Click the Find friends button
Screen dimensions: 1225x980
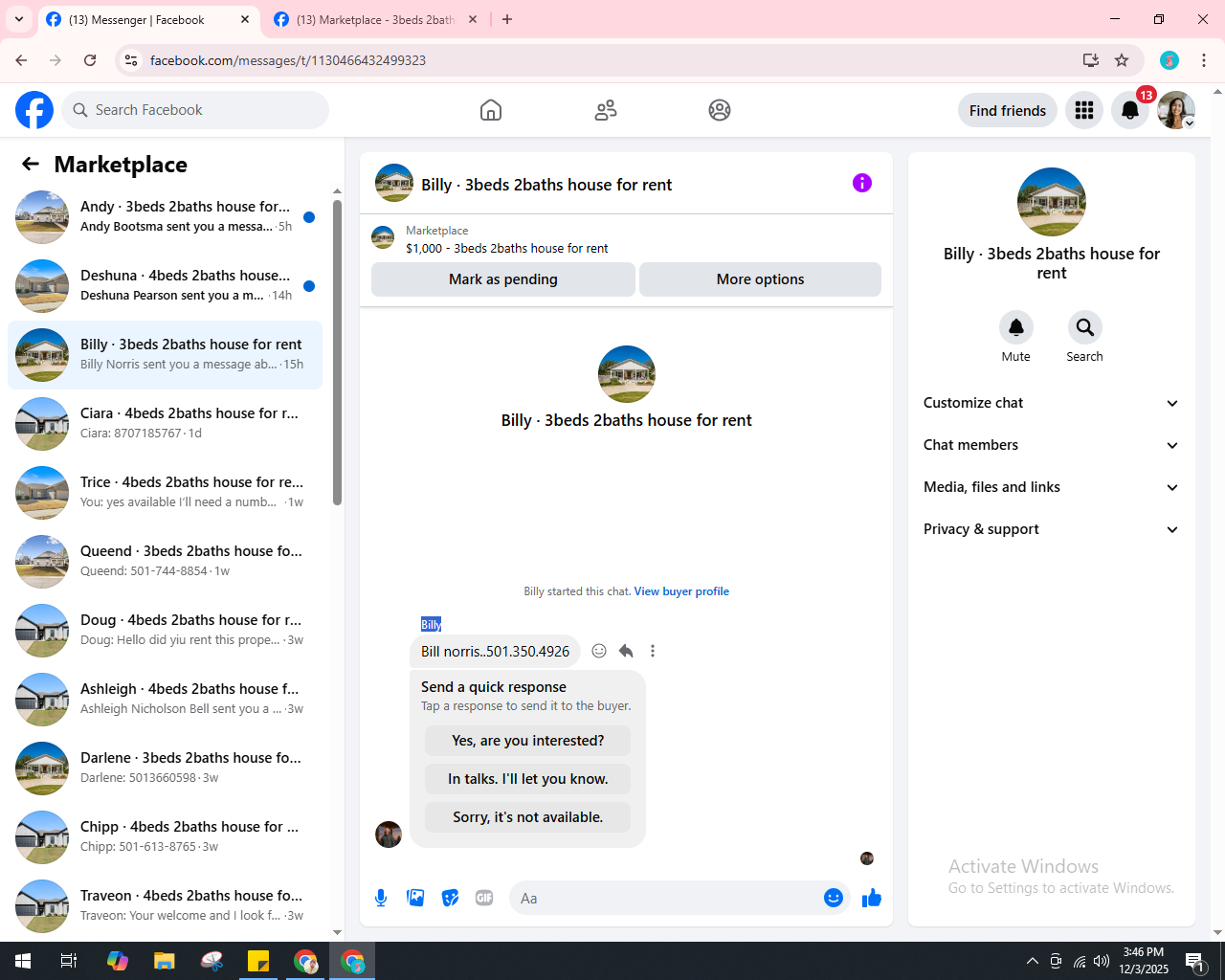(x=1008, y=110)
